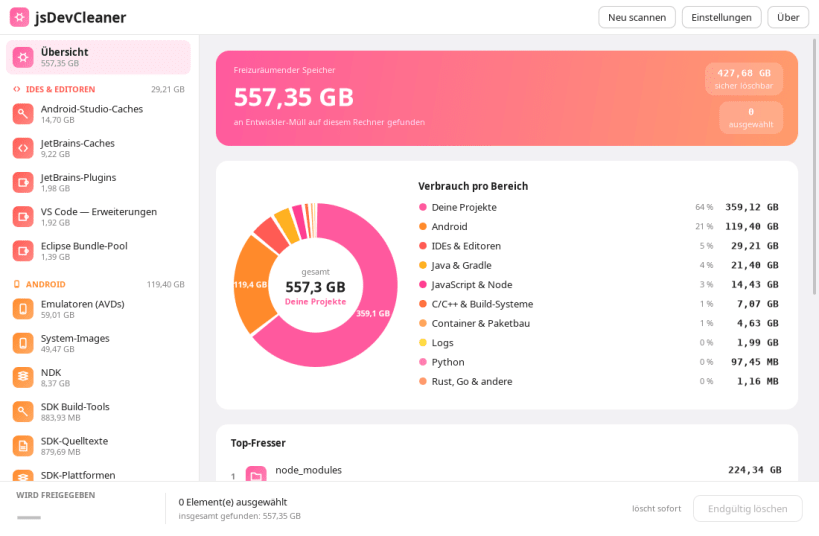Viewport: 819px width, 536px height.
Task: Click the IDES & EDITOREN section header
Action: [98, 89]
